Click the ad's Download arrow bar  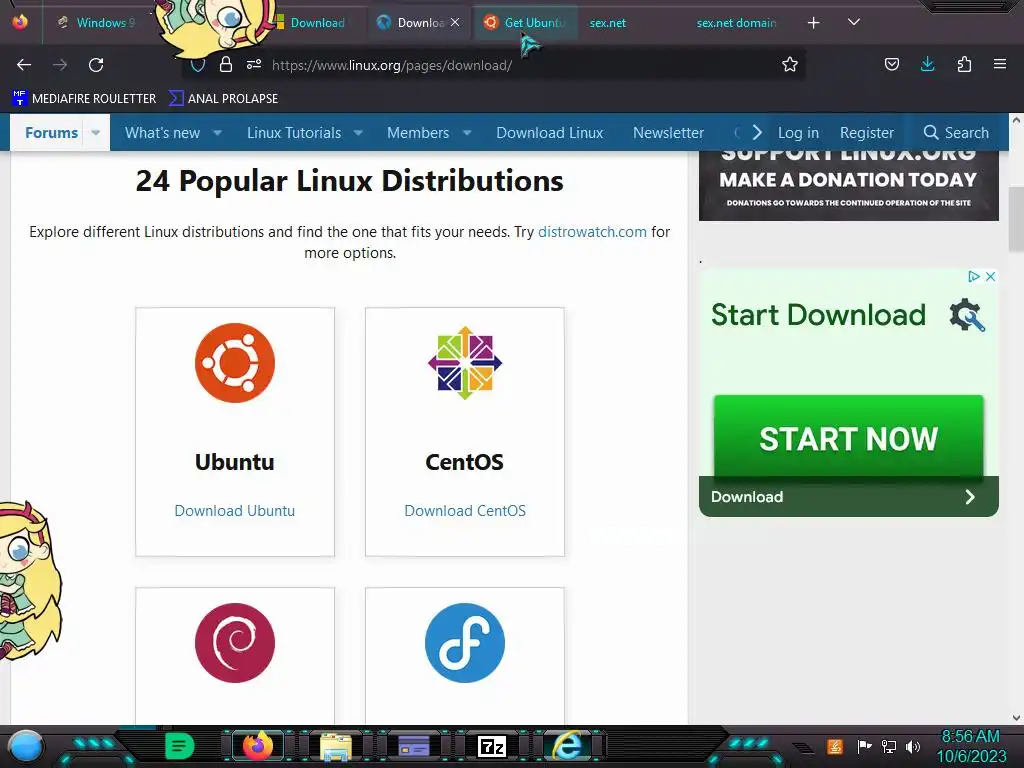pyautogui.click(x=848, y=497)
